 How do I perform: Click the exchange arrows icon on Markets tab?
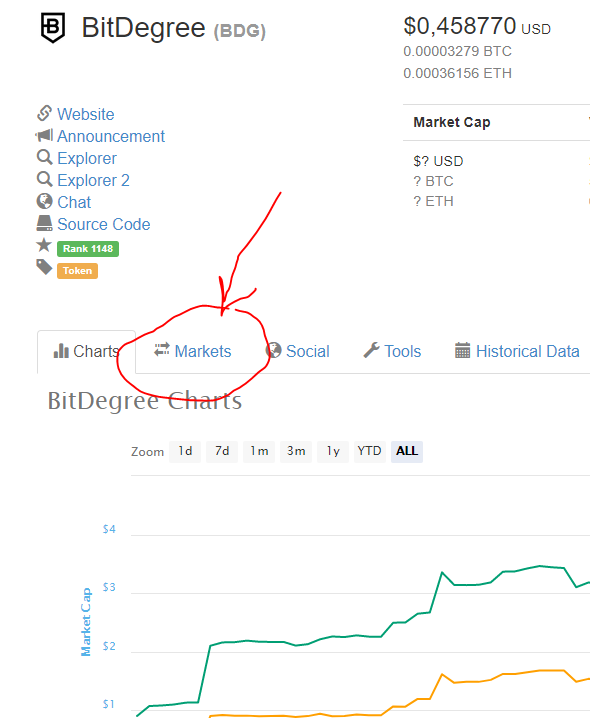pyautogui.click(x=162, y=349)
